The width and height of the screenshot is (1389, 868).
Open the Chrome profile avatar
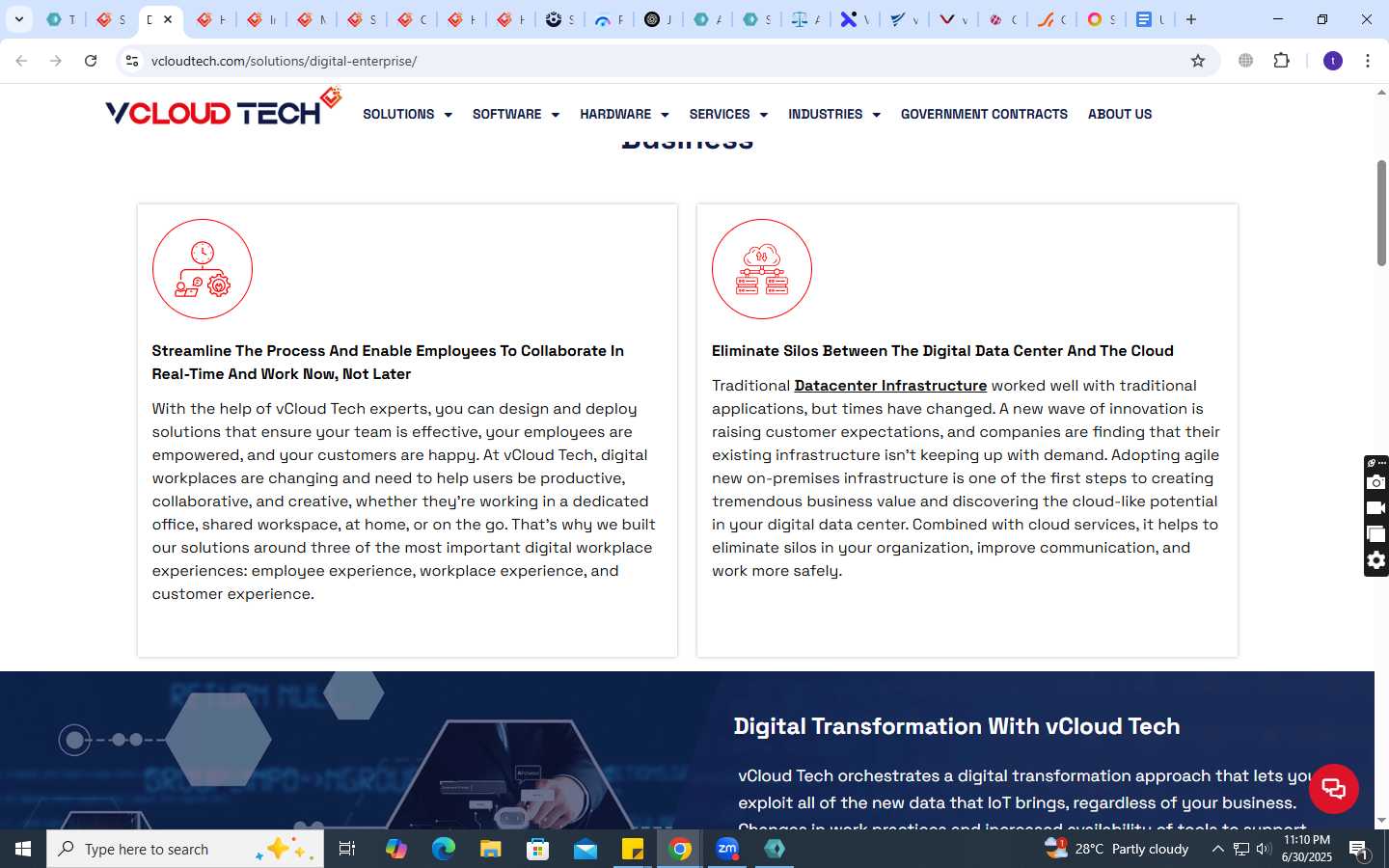coord(1333,61)
